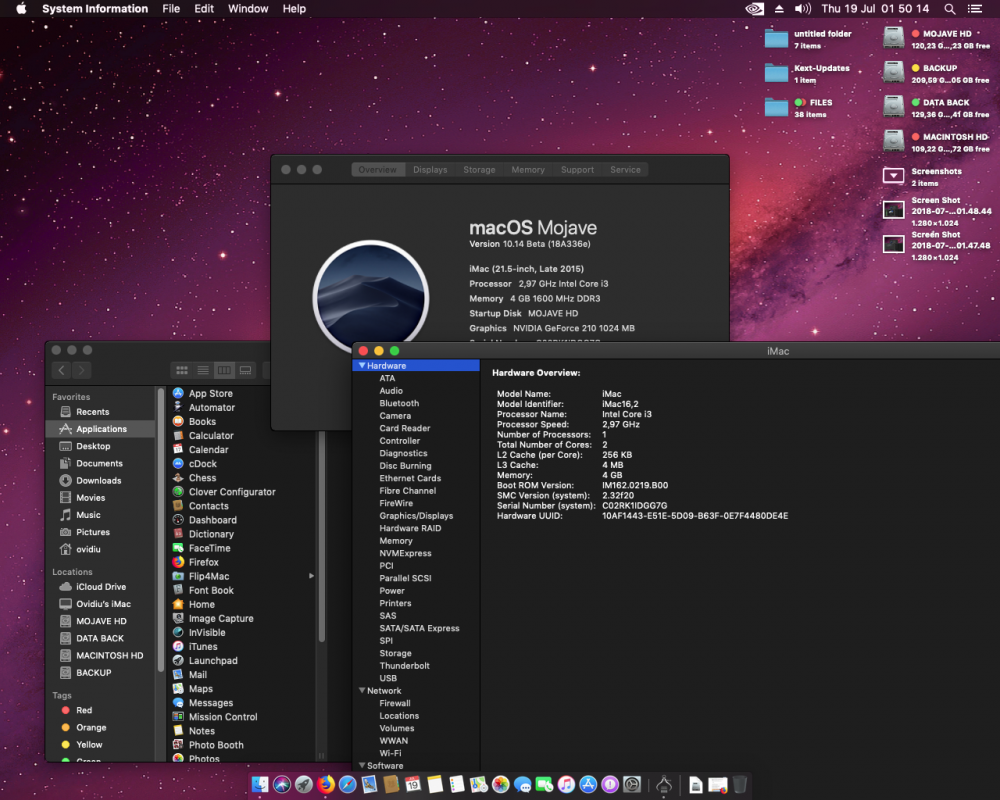Open the Screenshots stack on desktop
This screenshot has height=800, width=1000.
point(893,175)
